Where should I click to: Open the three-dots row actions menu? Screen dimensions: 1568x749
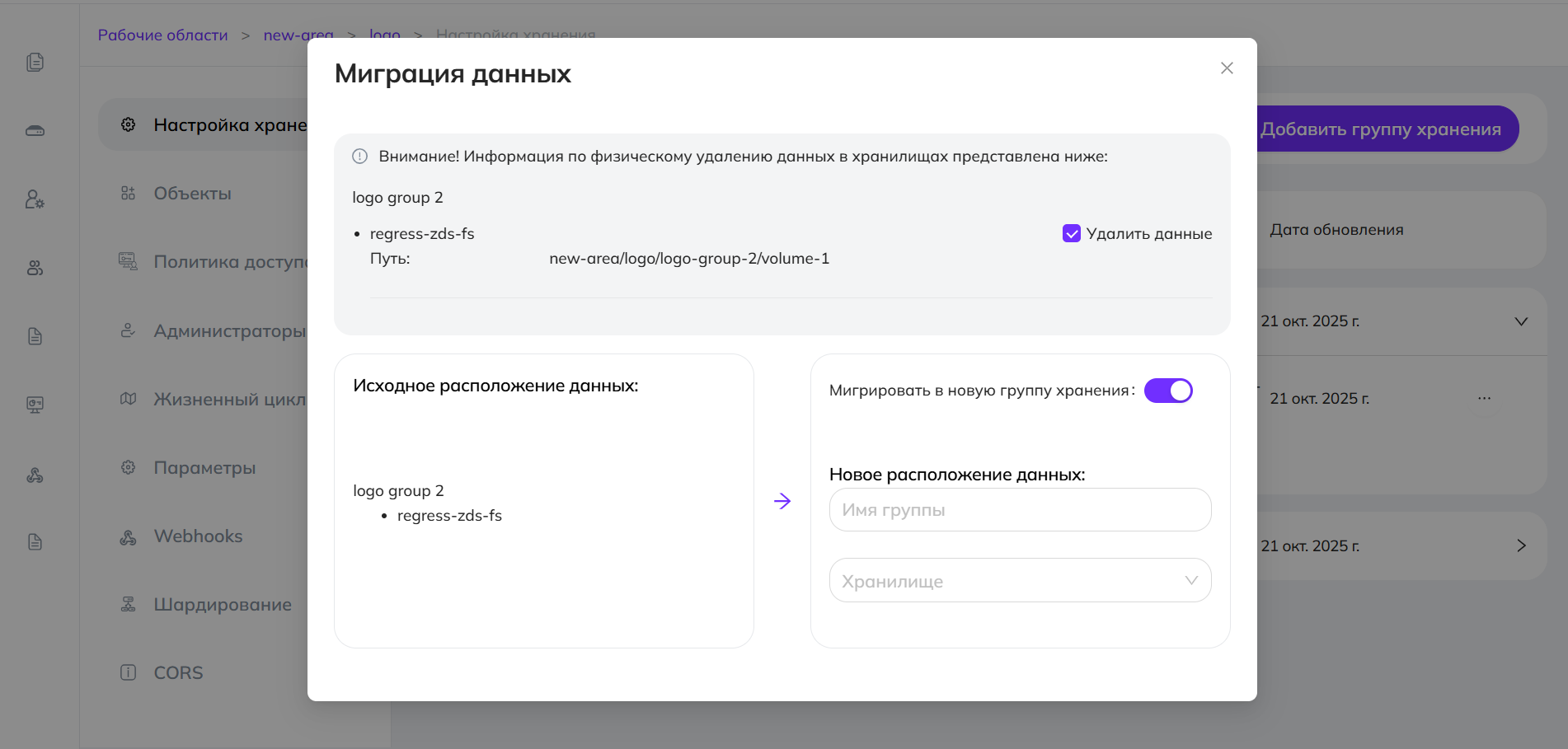click(1484, 399)
